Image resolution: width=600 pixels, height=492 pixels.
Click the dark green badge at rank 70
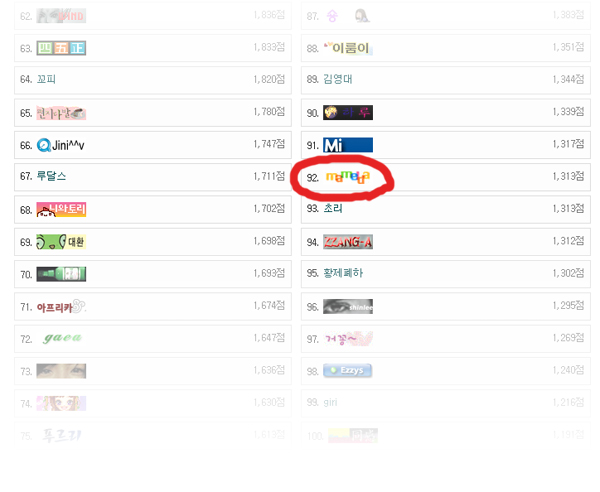click(61, 274)
